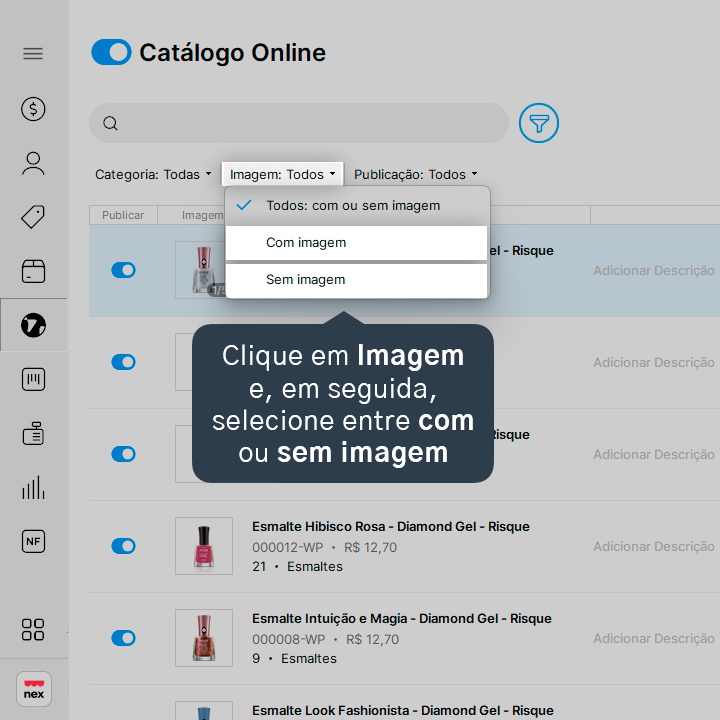Screen dimensions: 720x720
Task: Click Adicionar Descrição for Esmalte Intuição e Magia
Action: 653,638
